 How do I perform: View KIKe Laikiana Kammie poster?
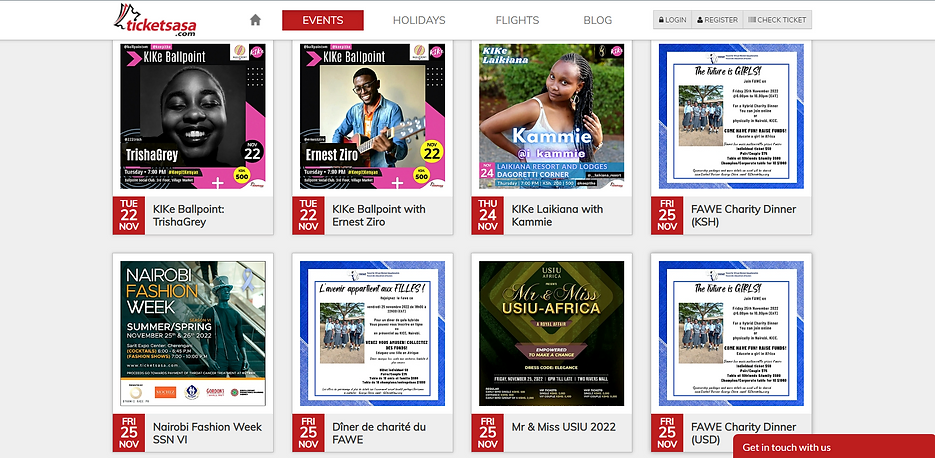pos(551,116)
